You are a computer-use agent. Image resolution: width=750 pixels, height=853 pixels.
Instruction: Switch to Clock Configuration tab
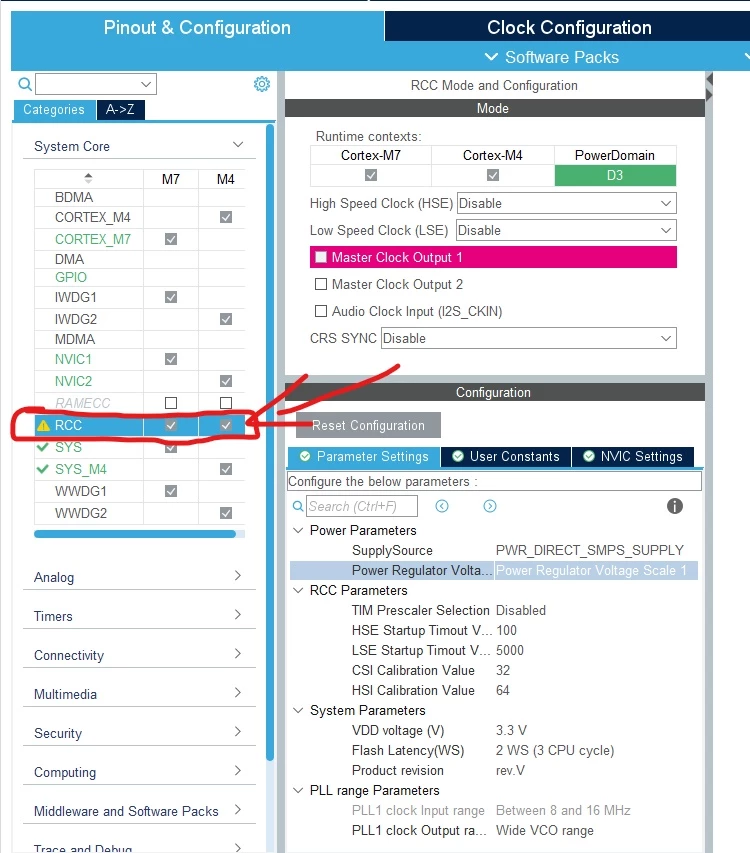[x=569, y=27]
